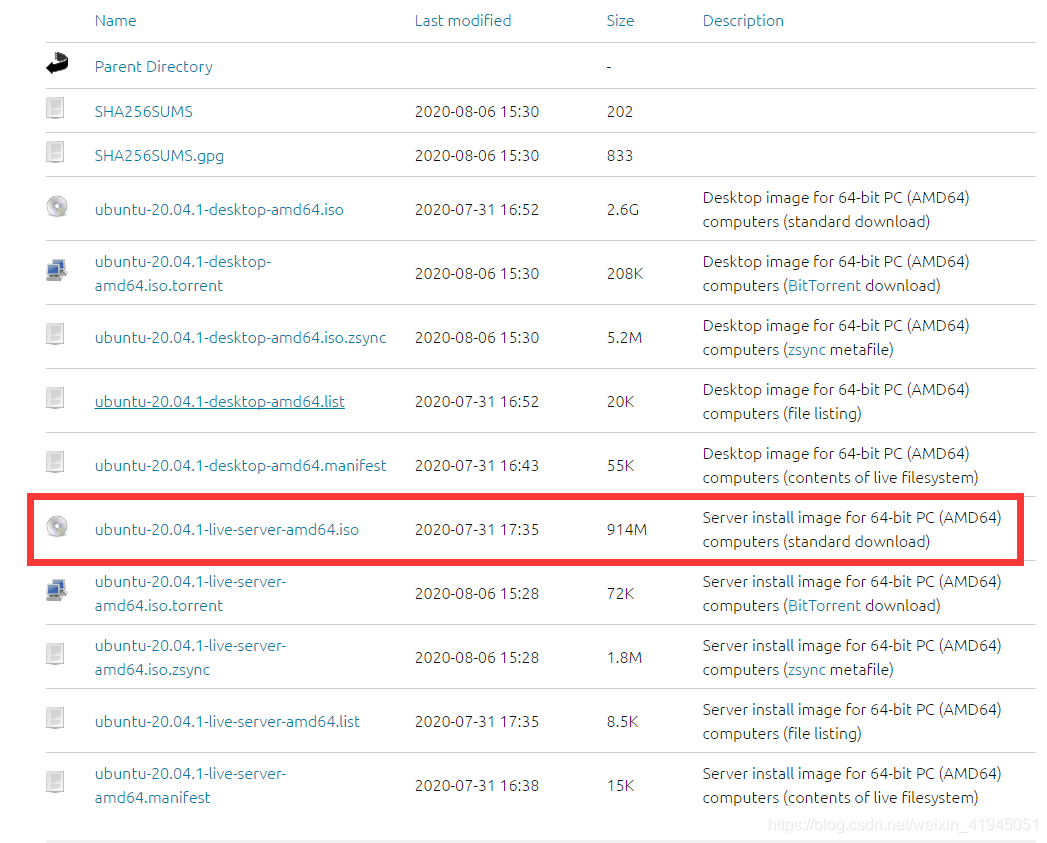Click the file icon for desktop-amd64.manifest
The image size is (1047, 843).
55,462
